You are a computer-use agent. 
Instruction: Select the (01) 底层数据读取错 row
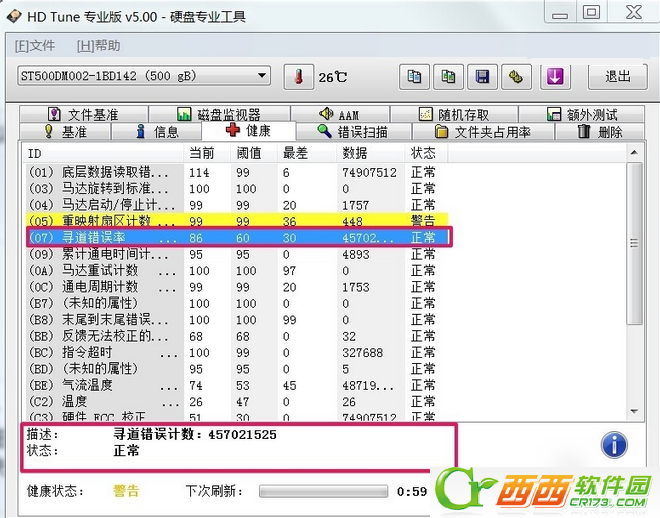(x=237, y=173)
